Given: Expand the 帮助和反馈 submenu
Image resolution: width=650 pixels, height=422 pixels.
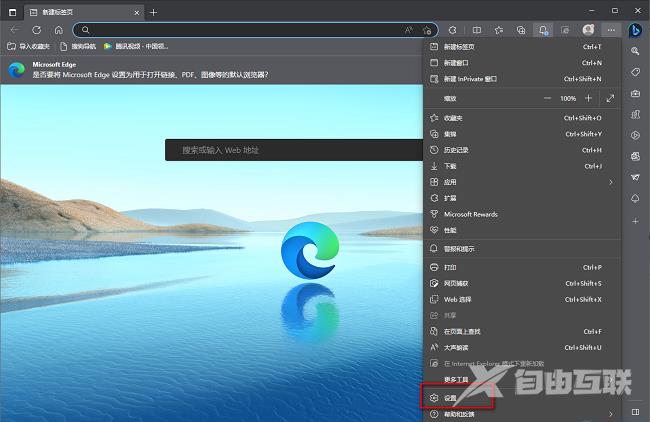Looking at the screenshot, I should (611, 413).
